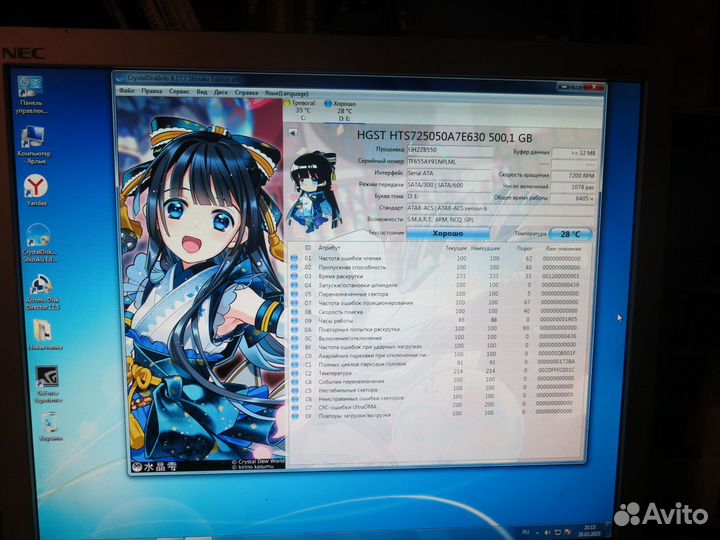The width and height of the screenshot is (720, 540).
Task: Click status circle for attribute 05 Переназначенные сектора
Action: tap(294, 294)
